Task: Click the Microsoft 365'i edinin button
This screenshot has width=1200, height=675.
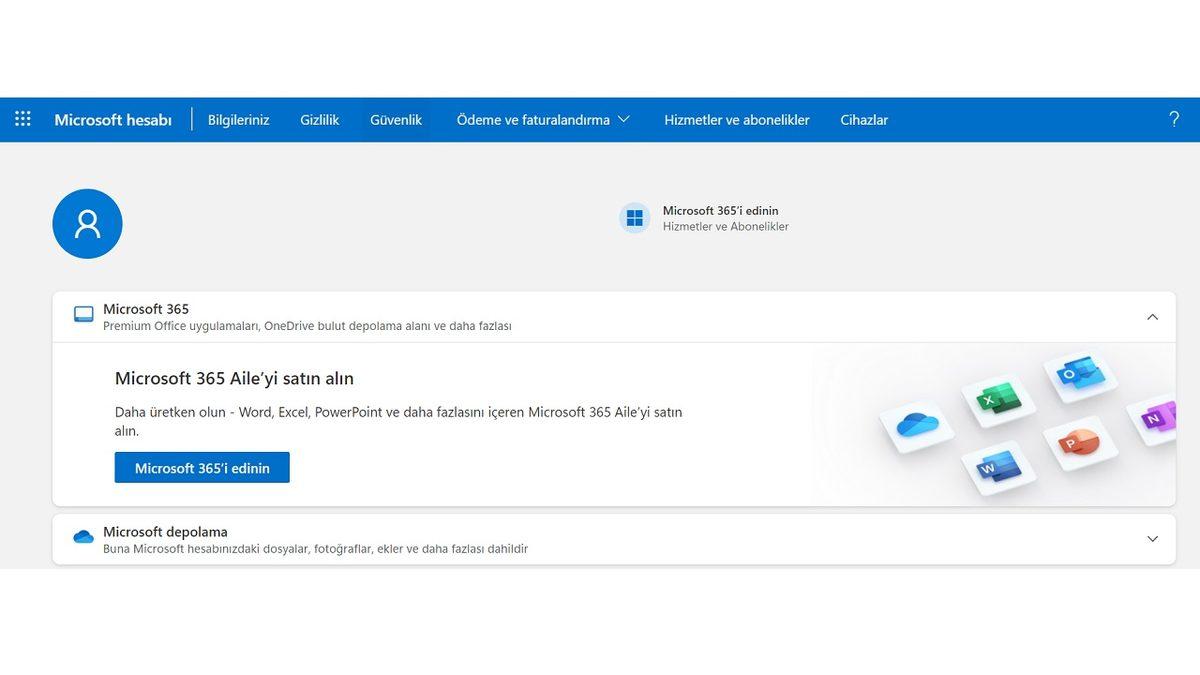Action: click(201, 467)
